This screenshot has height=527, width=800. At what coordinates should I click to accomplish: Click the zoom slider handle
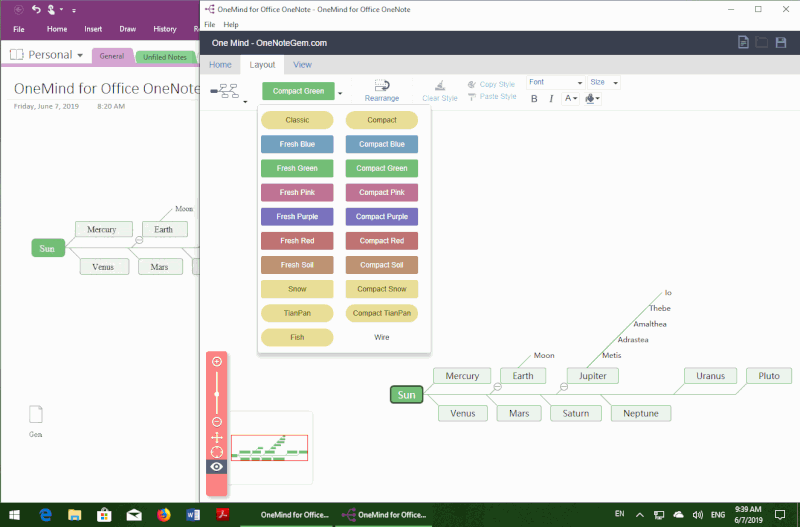point(217,394)
